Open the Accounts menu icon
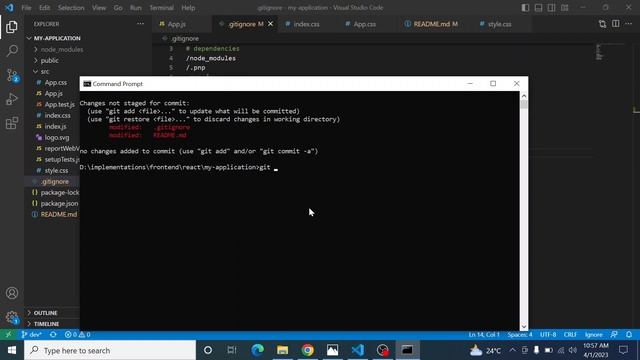 [x=11, y=293]
